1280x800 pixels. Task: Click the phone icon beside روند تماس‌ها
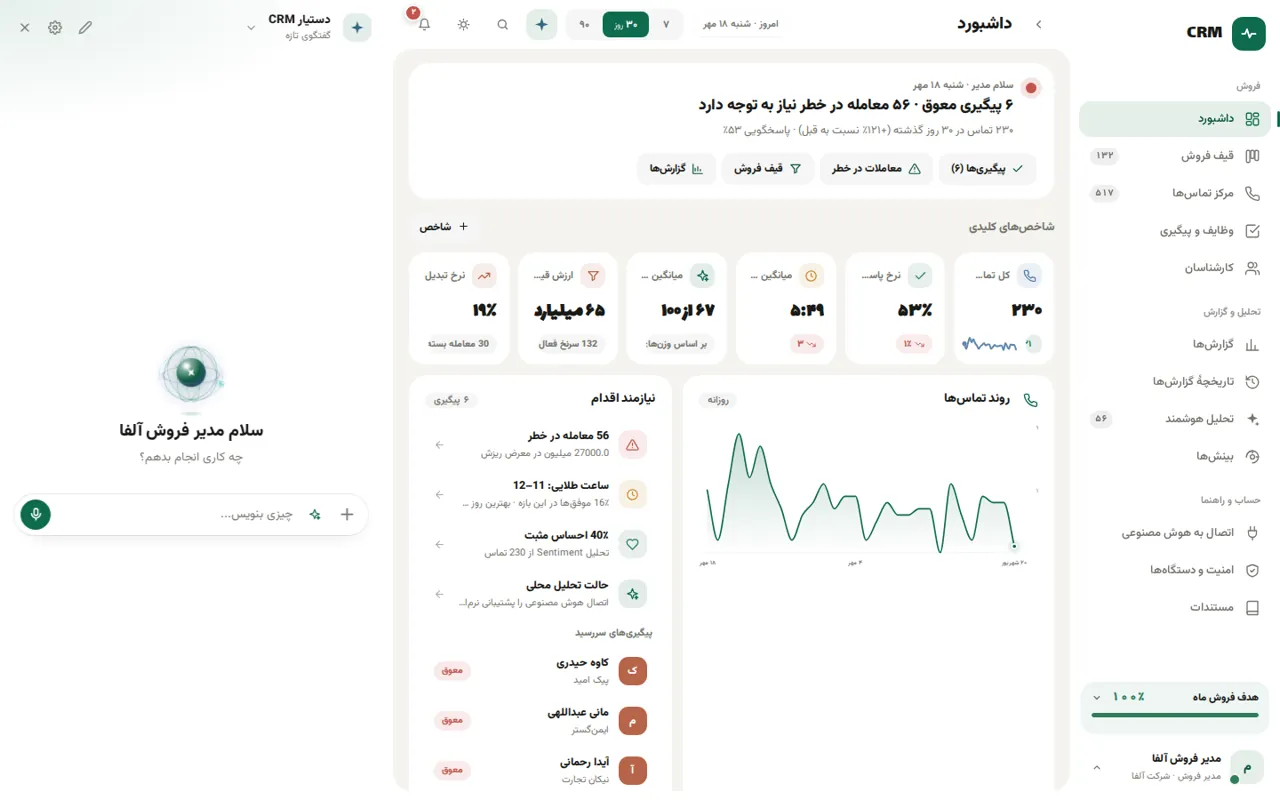(x=1030, y=400)
